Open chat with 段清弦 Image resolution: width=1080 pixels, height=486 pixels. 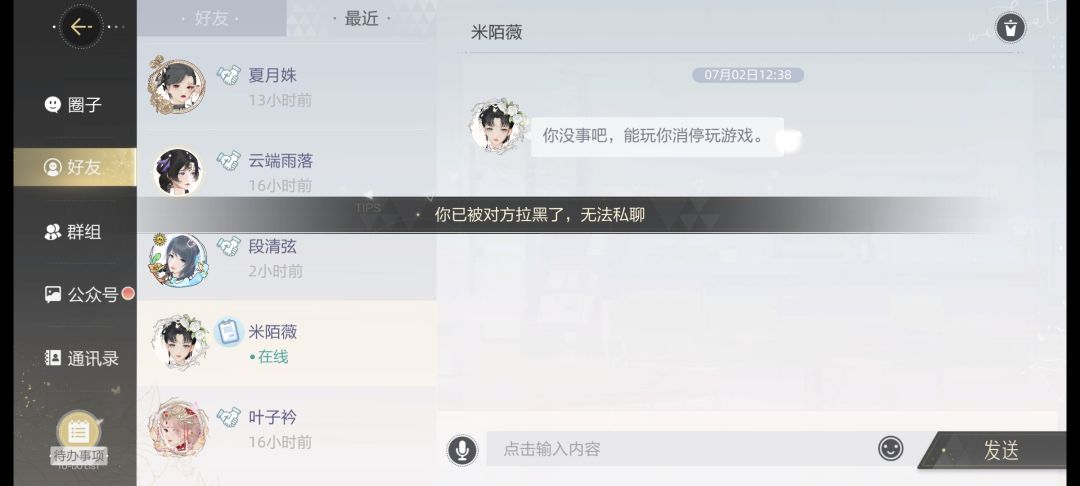(287, 257)
